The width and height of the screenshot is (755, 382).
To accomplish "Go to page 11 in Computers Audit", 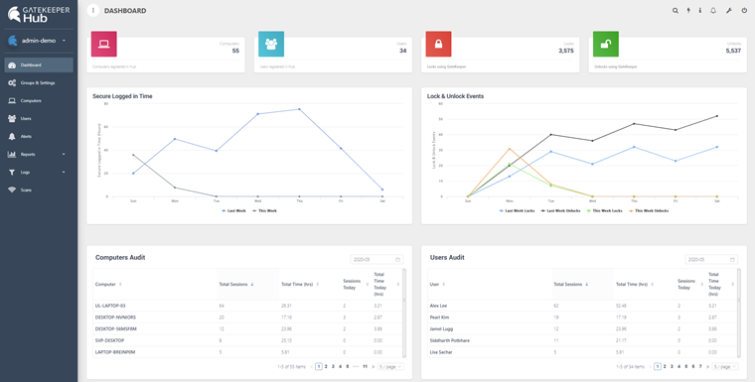I will click(365, 367).
